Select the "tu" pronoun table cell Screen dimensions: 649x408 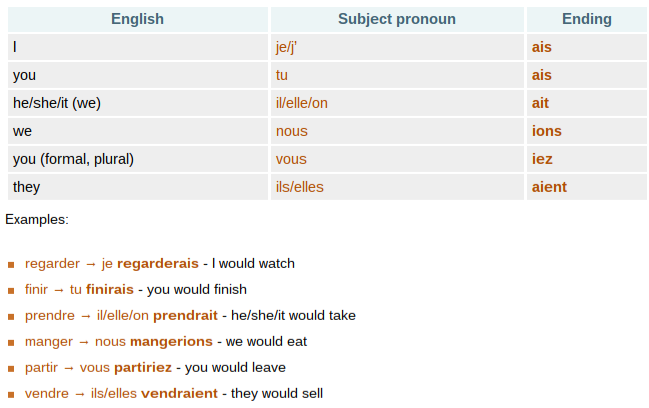point(282,75)
